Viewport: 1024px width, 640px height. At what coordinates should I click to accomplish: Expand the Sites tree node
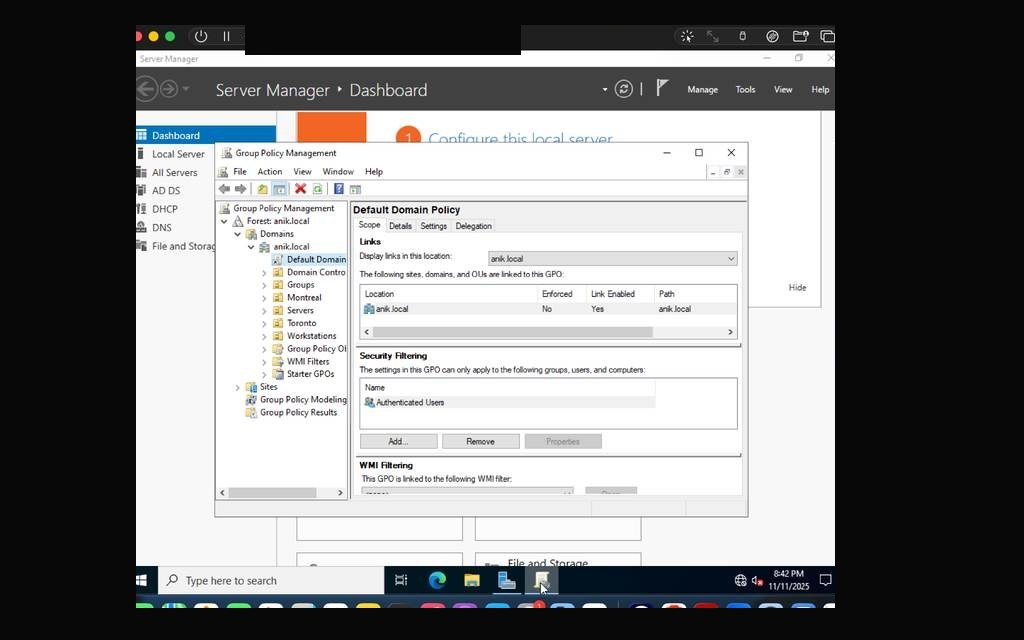tap(238, 387)
